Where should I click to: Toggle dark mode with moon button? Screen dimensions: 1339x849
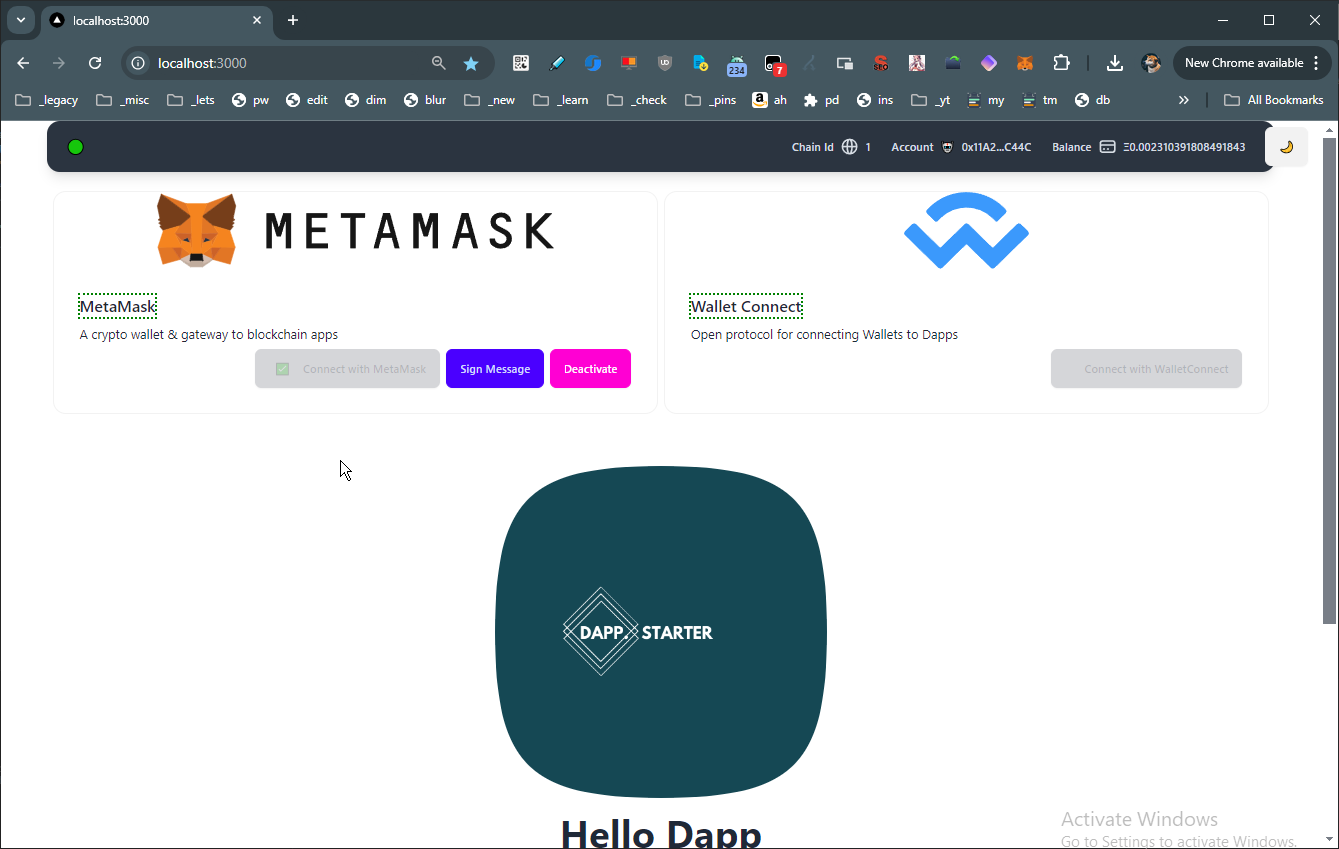(x=1286, y=147)
